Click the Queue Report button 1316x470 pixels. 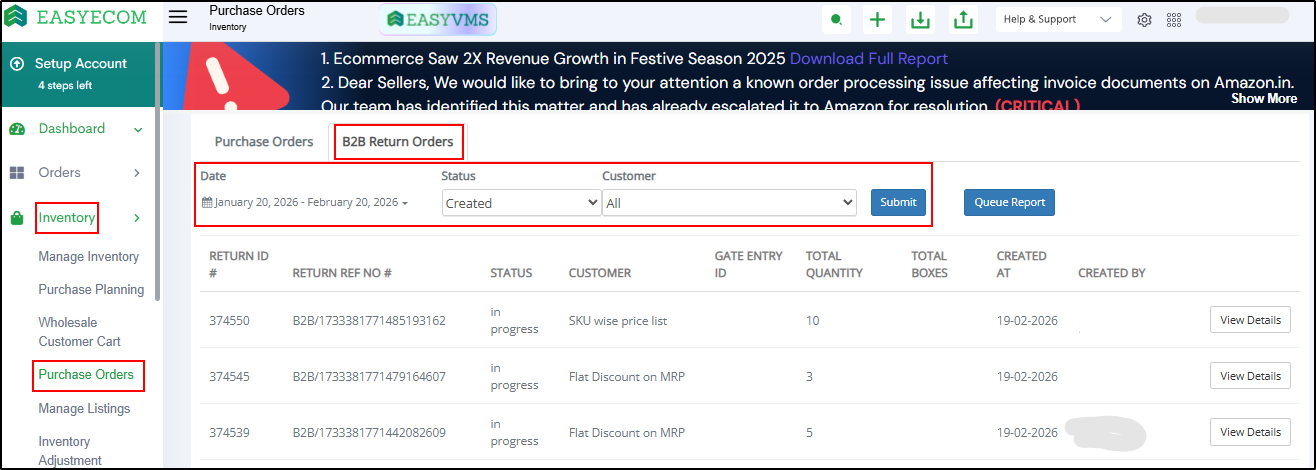pos(1009,202)
